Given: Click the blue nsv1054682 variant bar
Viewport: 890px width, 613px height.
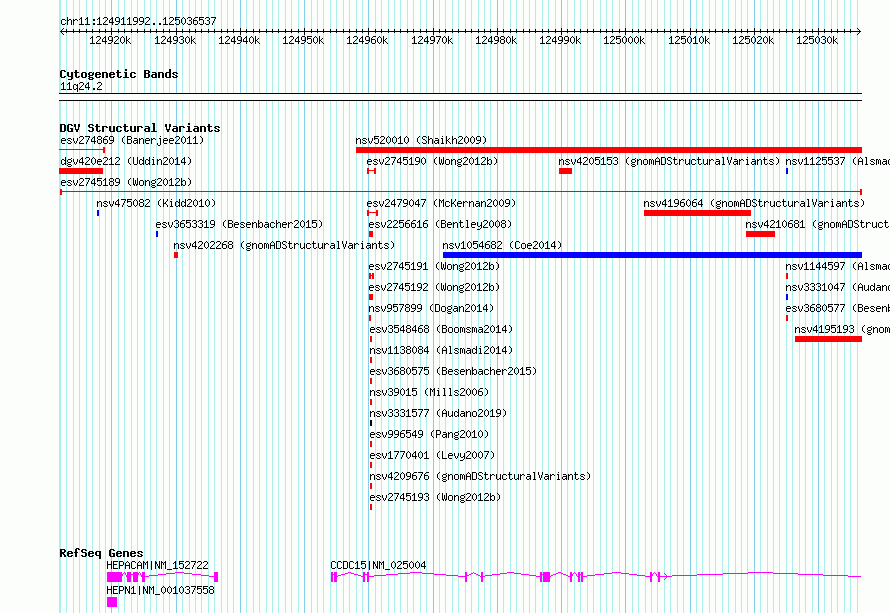Looking at the screenshot, I should (652, 255).
